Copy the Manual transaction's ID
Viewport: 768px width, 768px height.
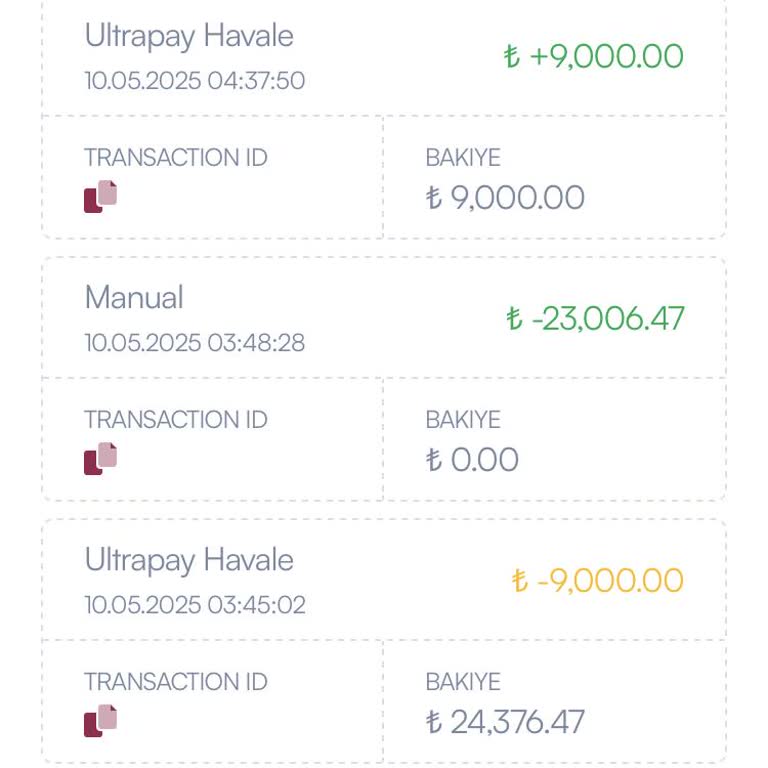(x=101, y=458)
